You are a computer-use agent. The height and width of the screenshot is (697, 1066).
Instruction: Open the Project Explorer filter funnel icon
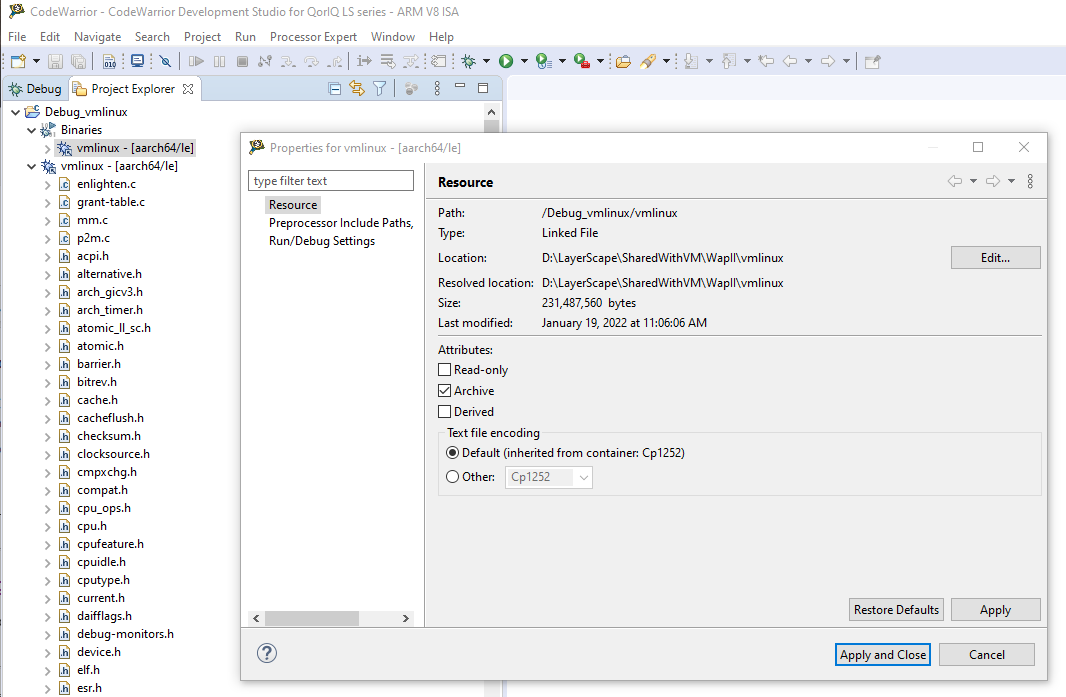point(379,88)
